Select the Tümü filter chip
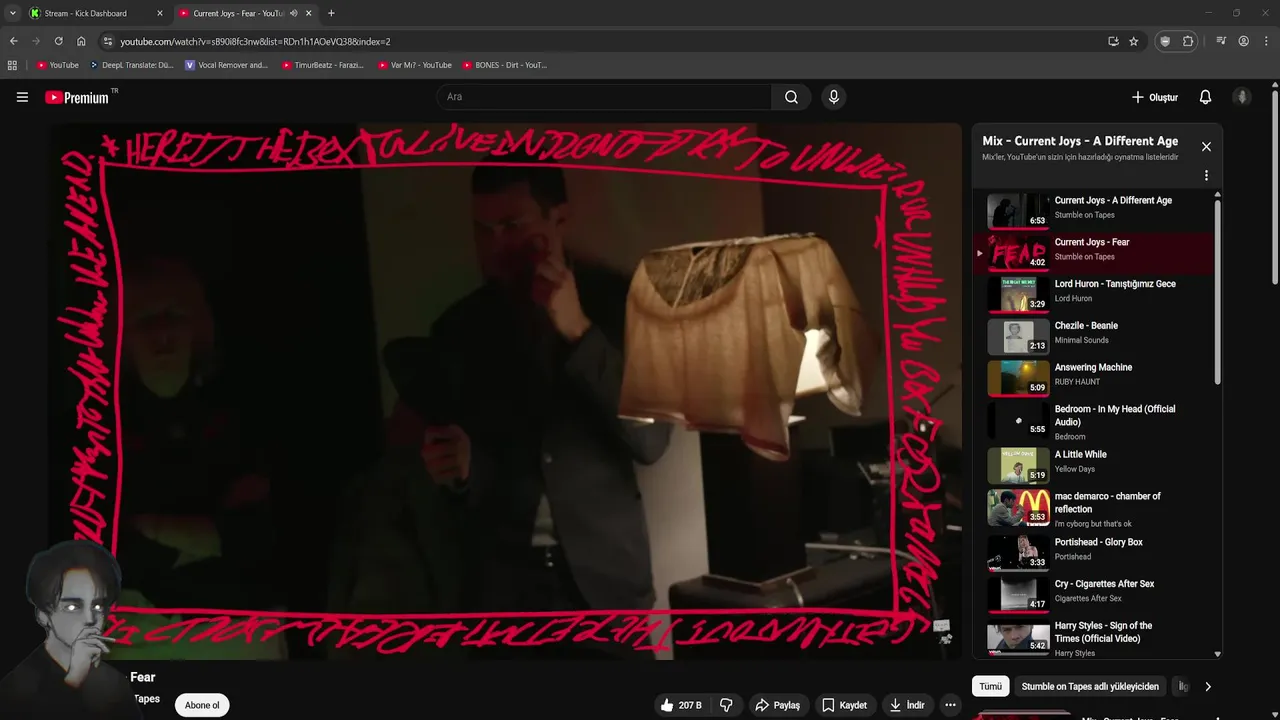The width and height of the screenshot is (1280, 720). [990, 687]
